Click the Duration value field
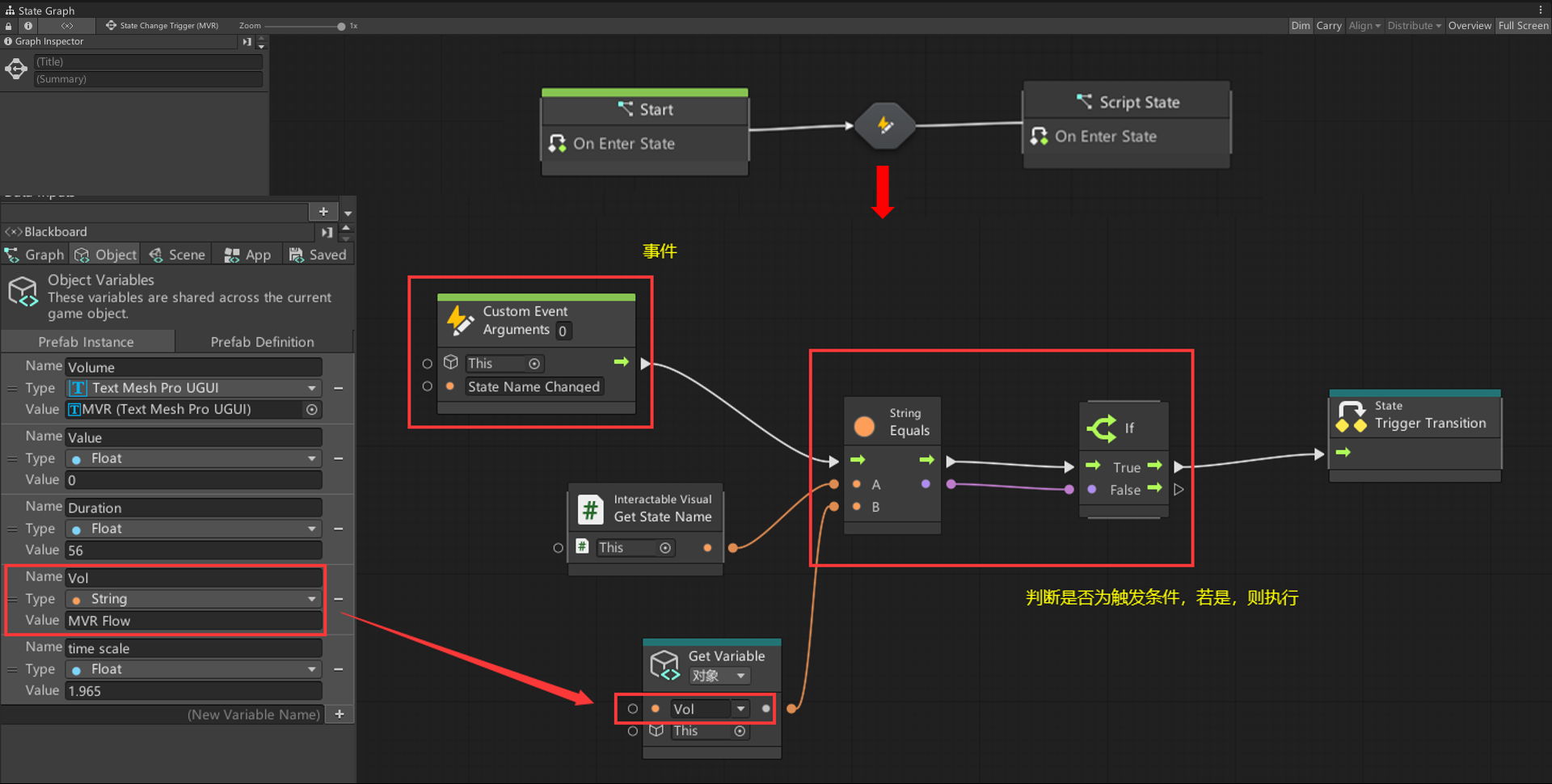 click(x=193, y=550)
